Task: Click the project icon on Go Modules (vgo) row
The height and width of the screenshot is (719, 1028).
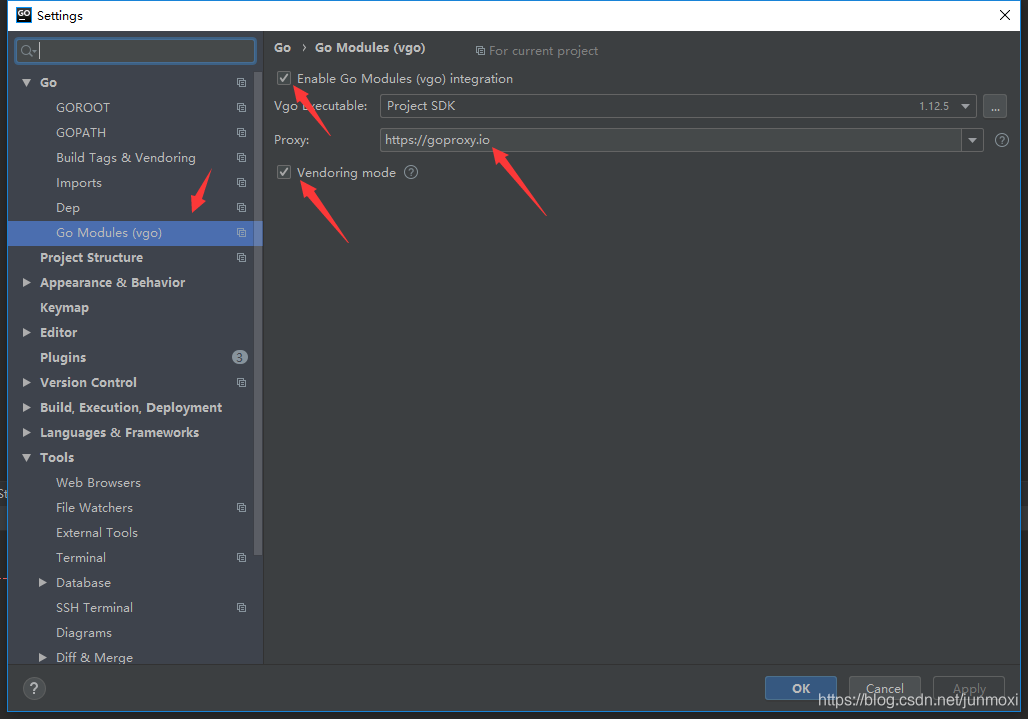Action: (x=241, y=233)
